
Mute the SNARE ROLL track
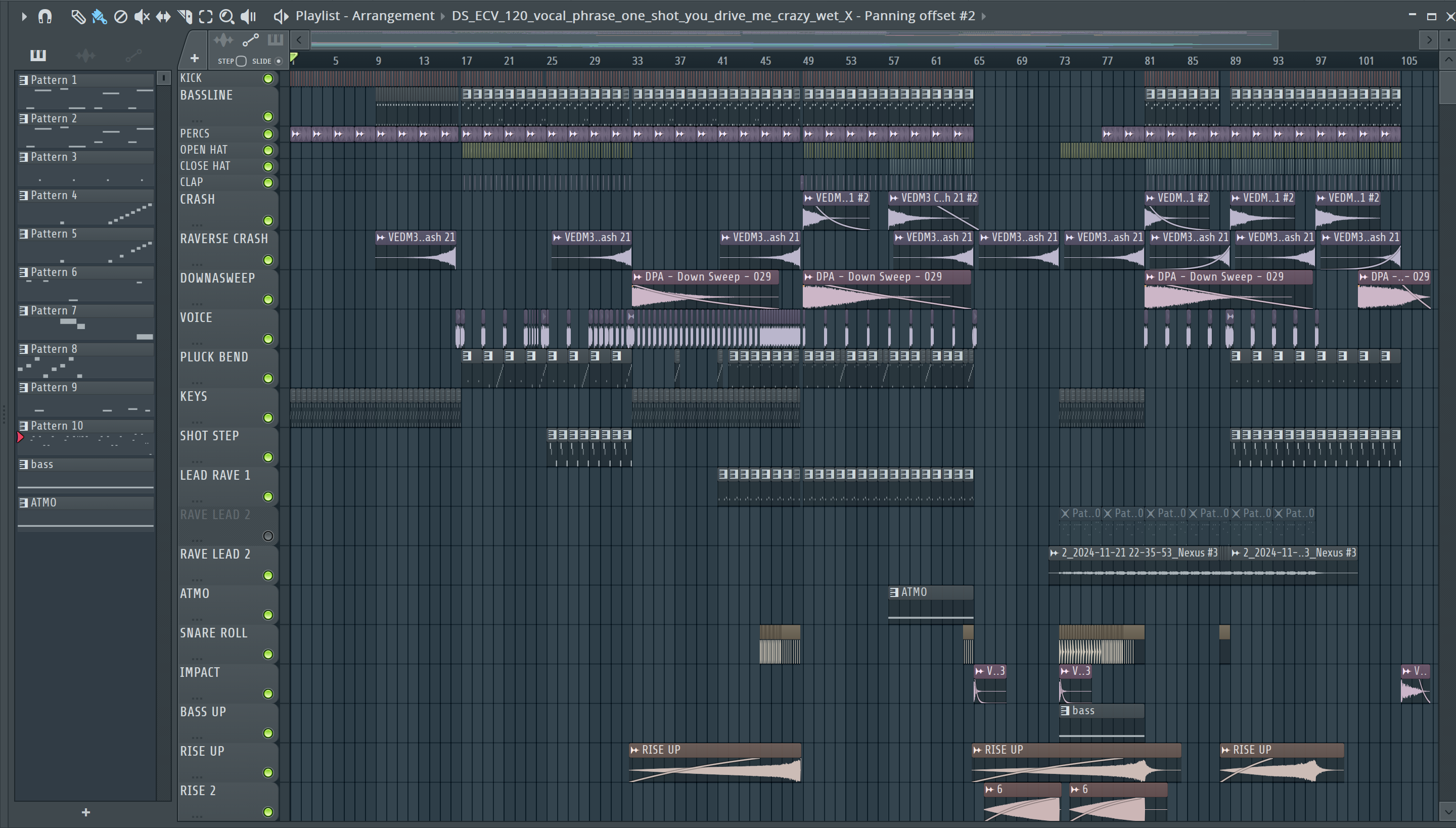268,655
